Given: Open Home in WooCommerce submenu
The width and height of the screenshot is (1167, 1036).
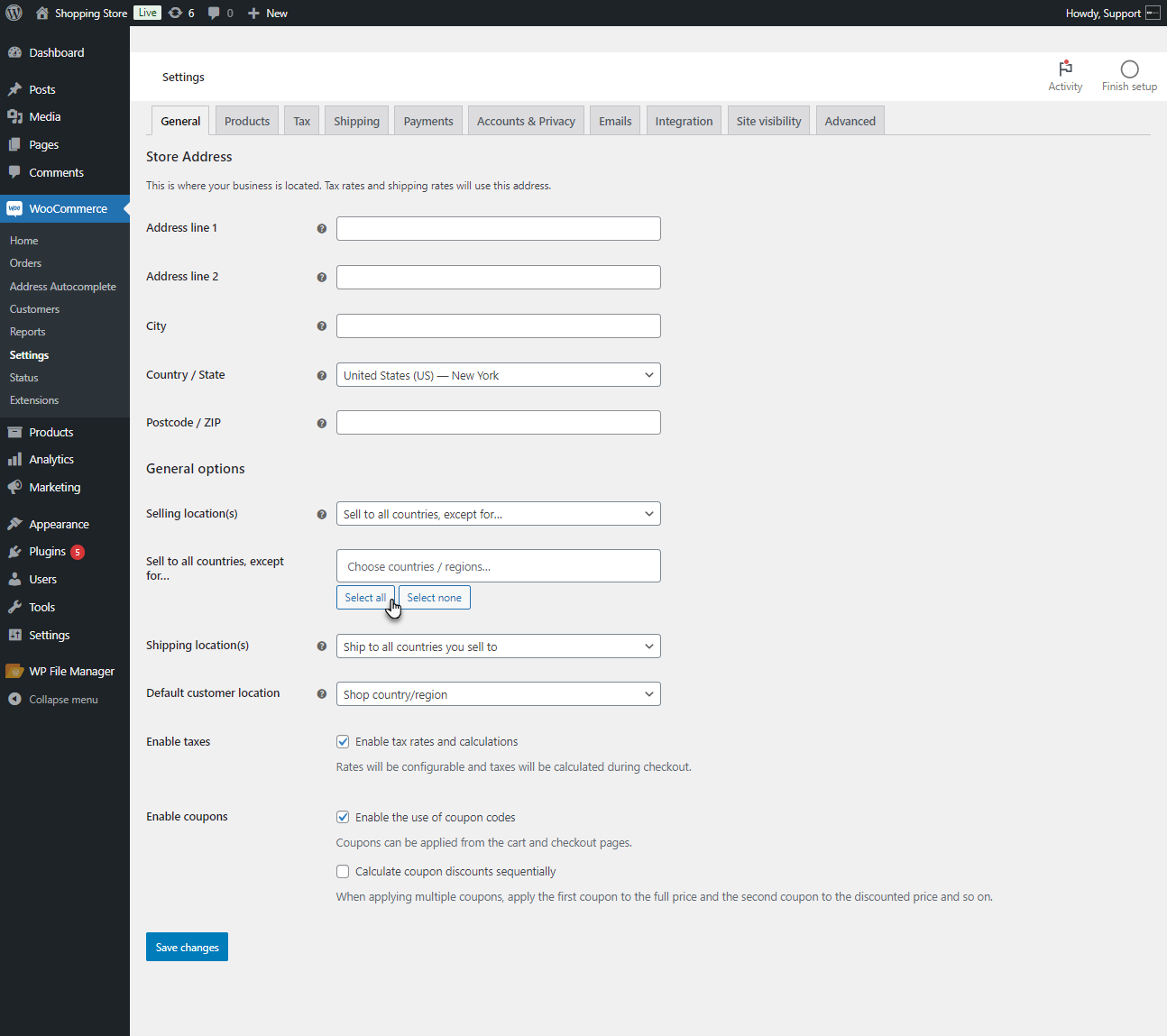Looking at the screenshot, I should pyautogui.click(x=24, y=241).
